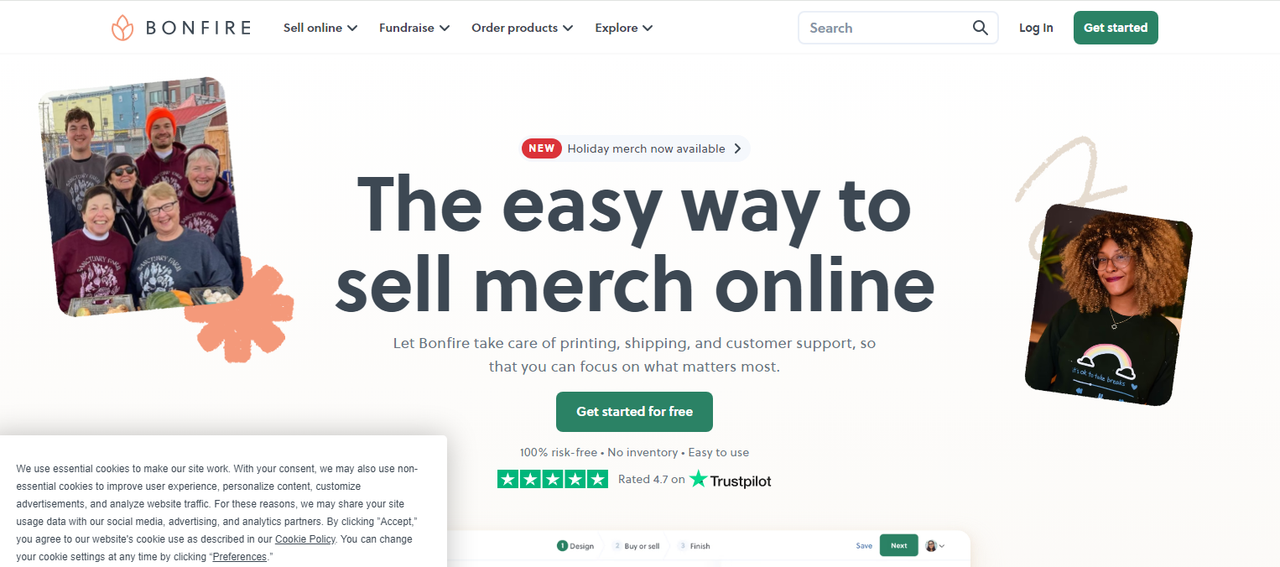Expand the Fundraise dropdown
Screen dimensions: 1280x567
[x=414, y=28]
